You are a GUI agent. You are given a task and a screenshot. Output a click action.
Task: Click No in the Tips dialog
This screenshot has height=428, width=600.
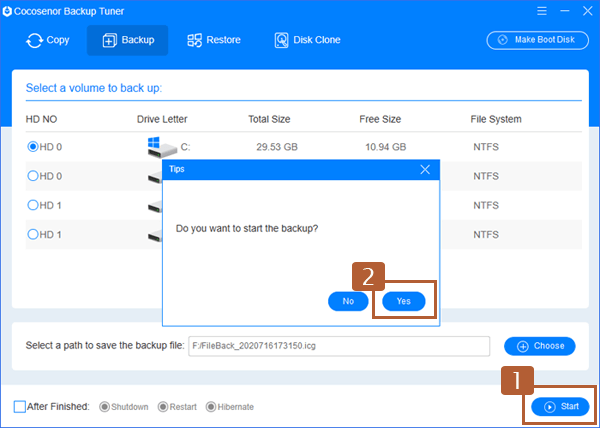point(348,301)
